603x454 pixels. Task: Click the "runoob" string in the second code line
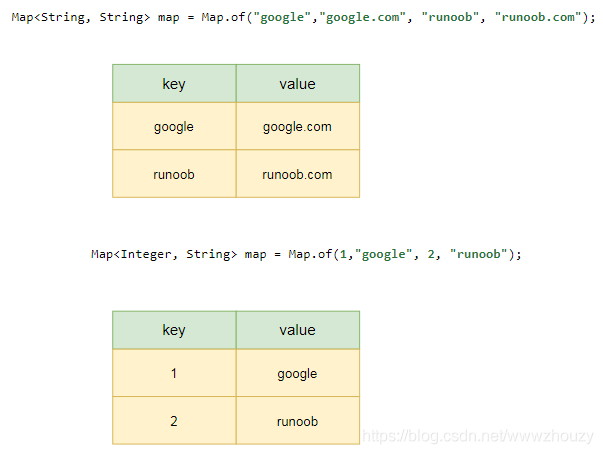tap(479, 254)
